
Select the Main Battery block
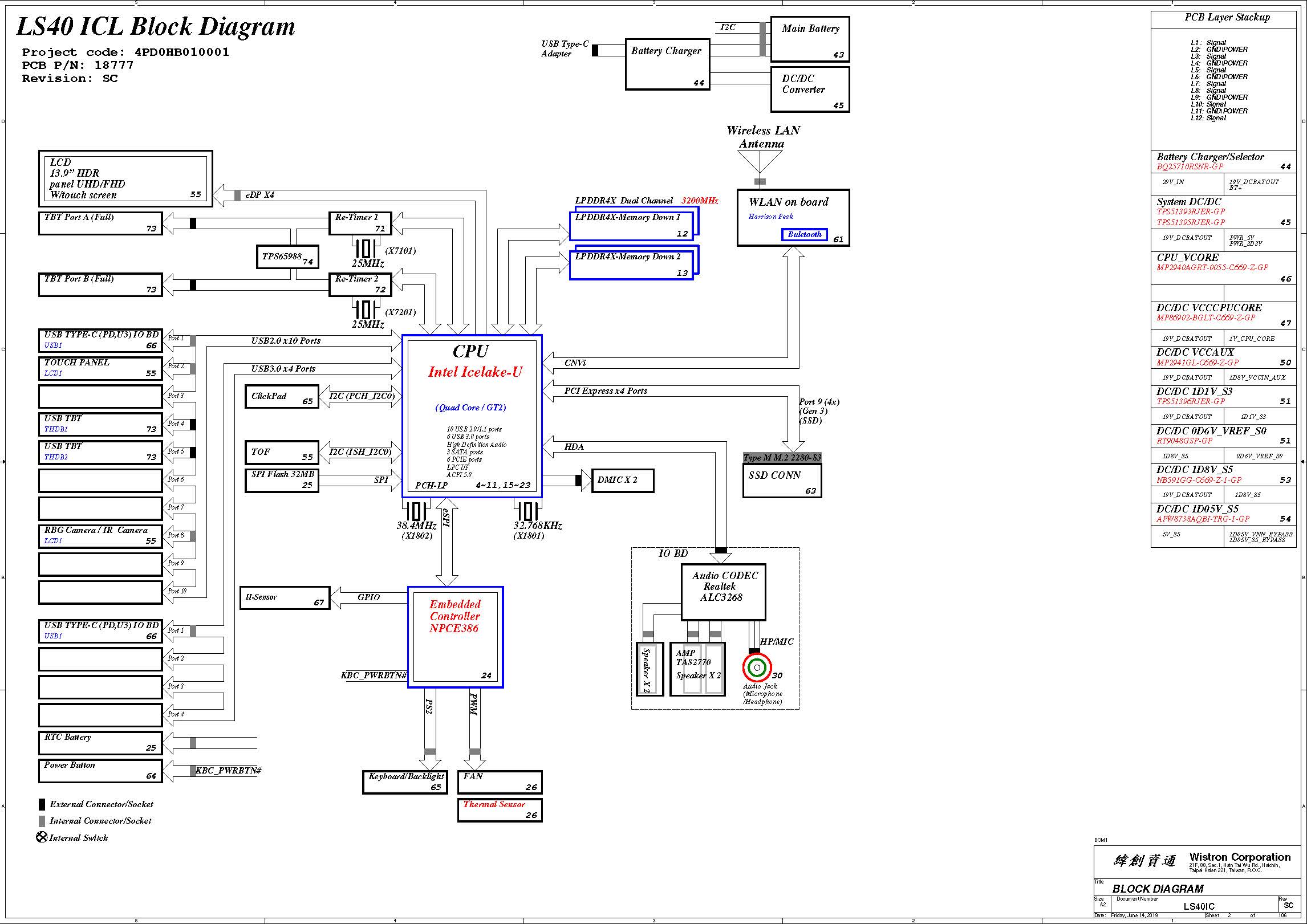(810, 39)
